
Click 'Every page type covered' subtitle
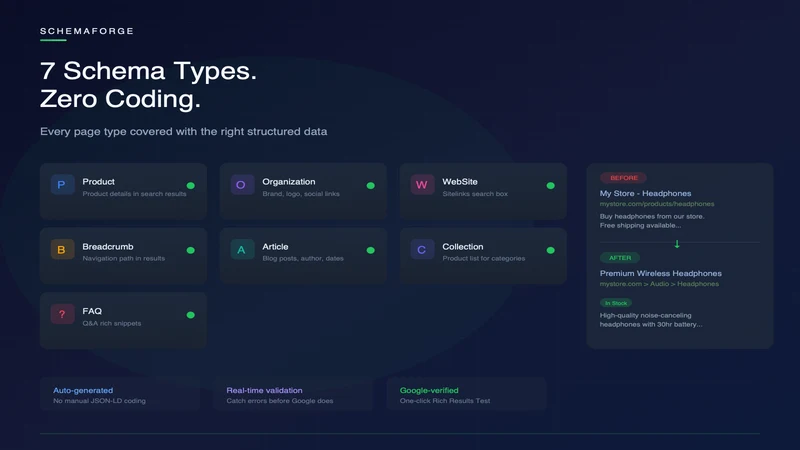184,132
